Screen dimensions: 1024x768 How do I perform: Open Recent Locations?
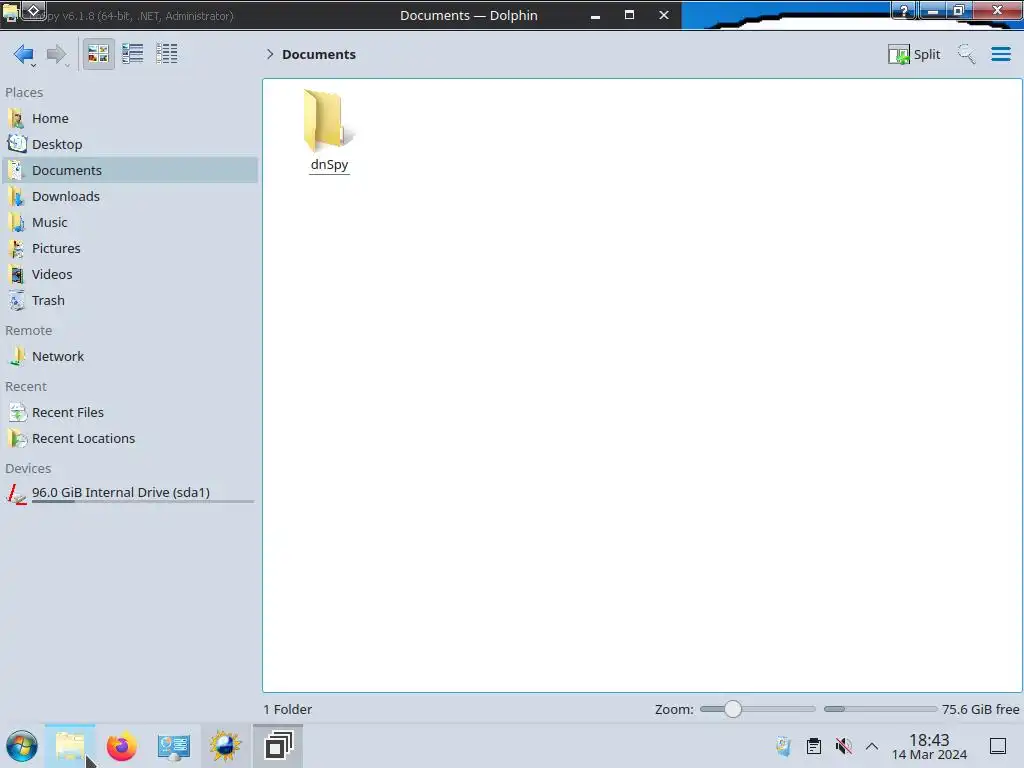tap(129, 439)
